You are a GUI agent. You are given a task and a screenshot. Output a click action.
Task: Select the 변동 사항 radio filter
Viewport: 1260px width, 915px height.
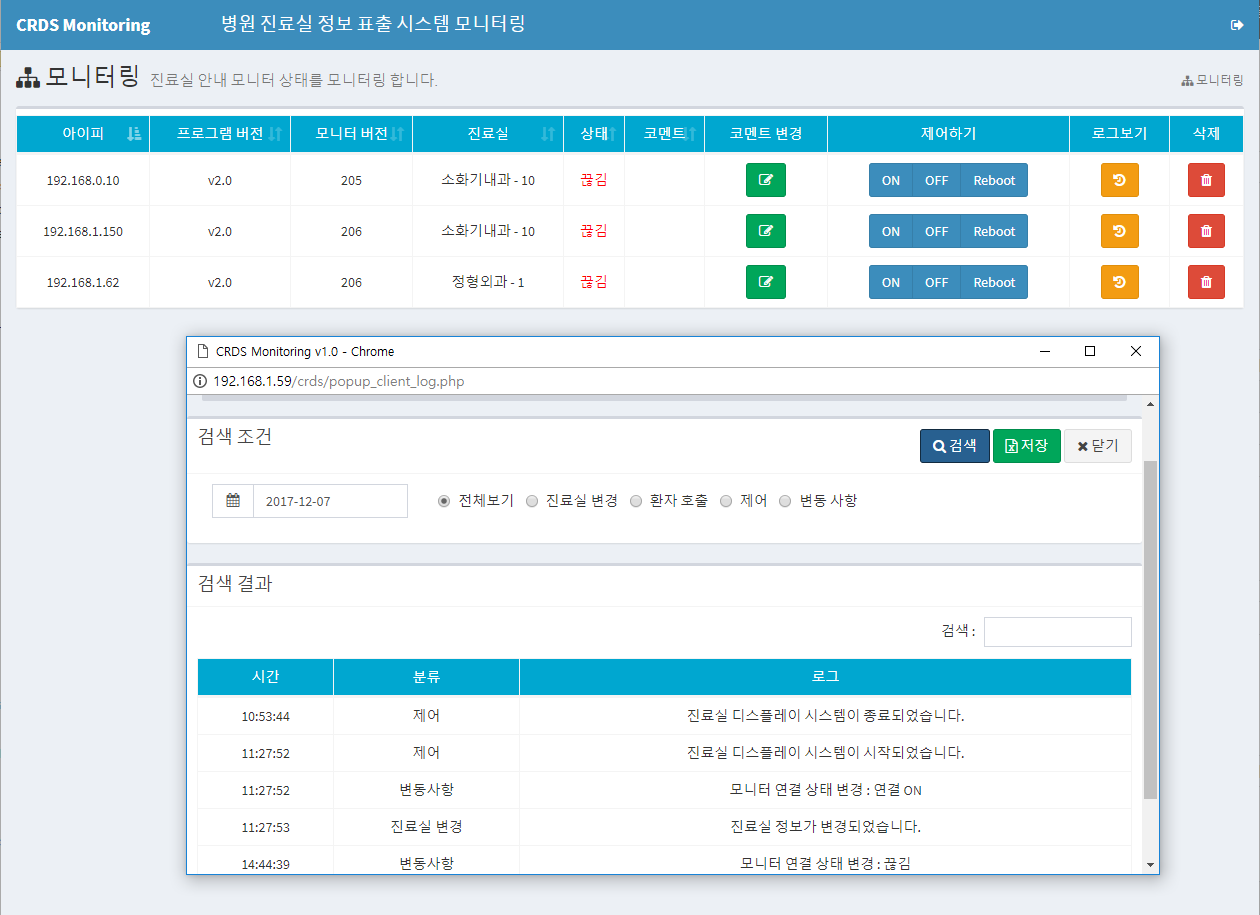pyautogui.click(x=785, y=501)
